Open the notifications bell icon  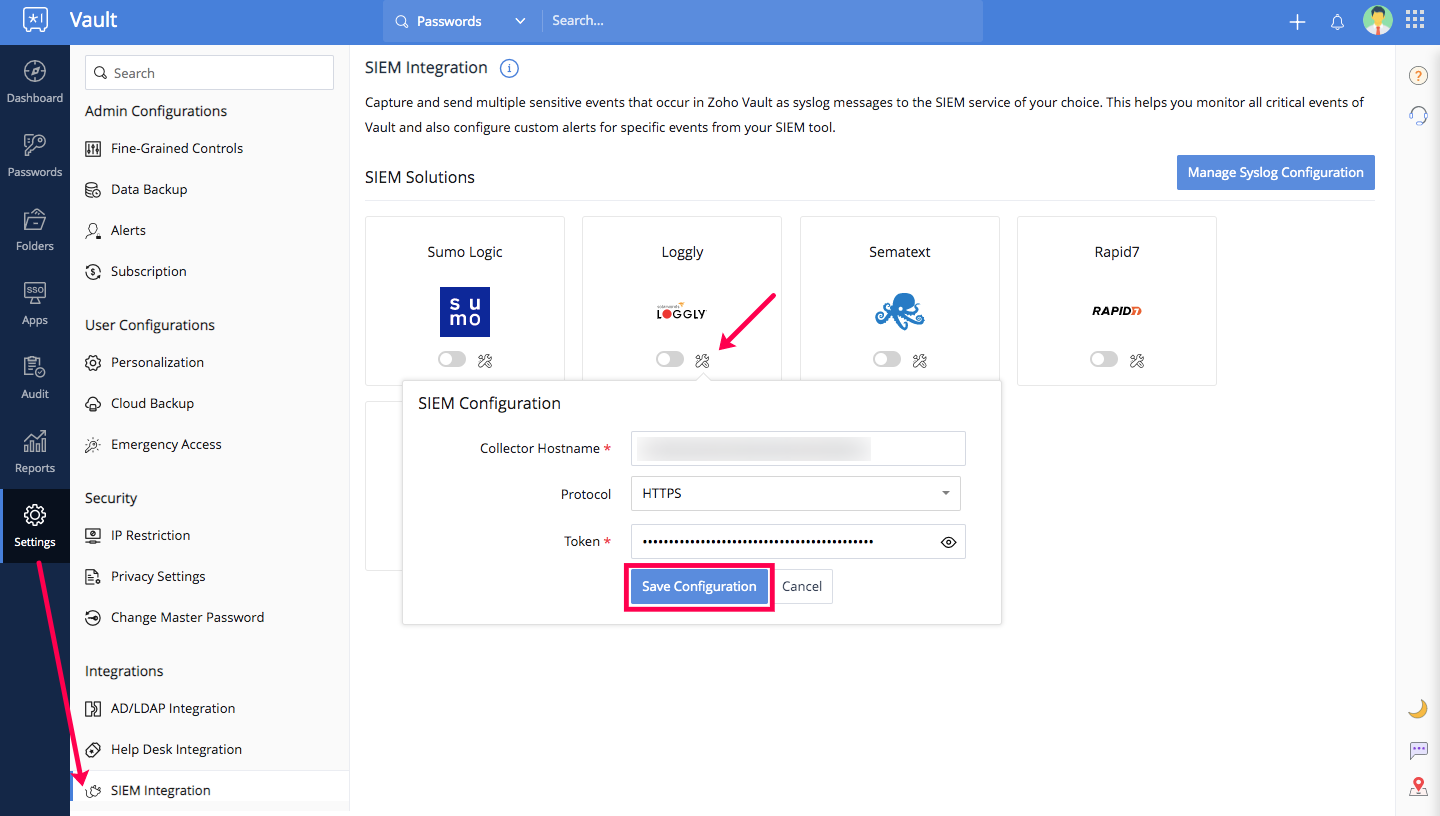pyautogui.click(x=1337, y=22)
